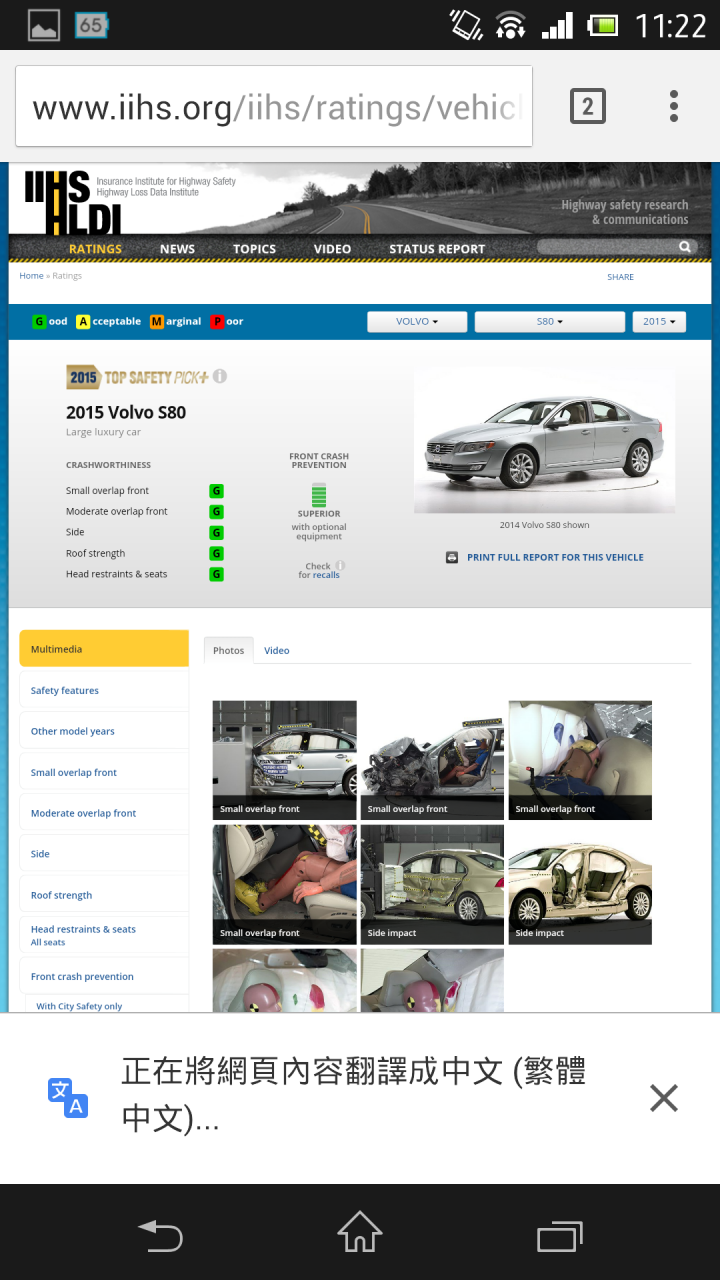The width and height of the screenshot is (720, 1280).
Task: Tap the picture notification icon in status bar
Action: click(44, 25)
